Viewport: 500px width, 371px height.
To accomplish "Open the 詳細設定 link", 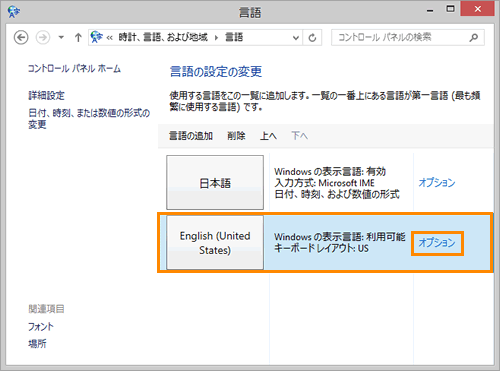I will (46, 96).
